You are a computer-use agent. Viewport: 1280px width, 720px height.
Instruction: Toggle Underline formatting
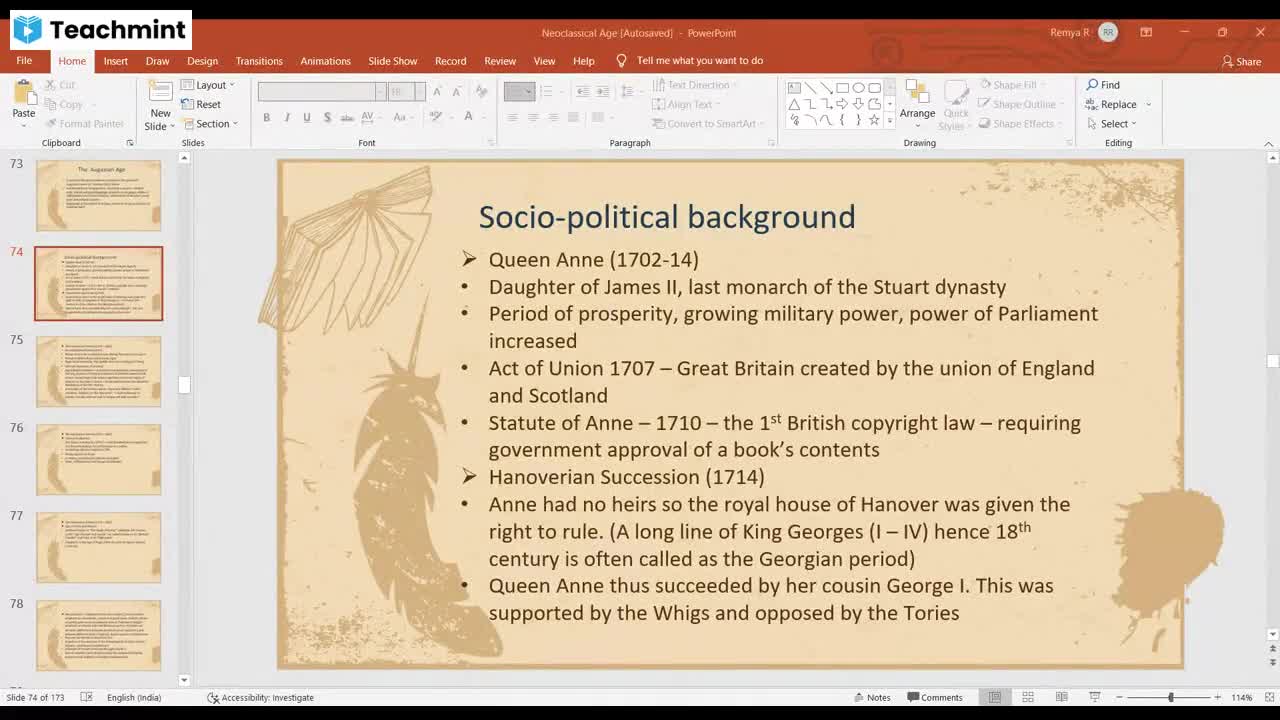pos(307,117)
